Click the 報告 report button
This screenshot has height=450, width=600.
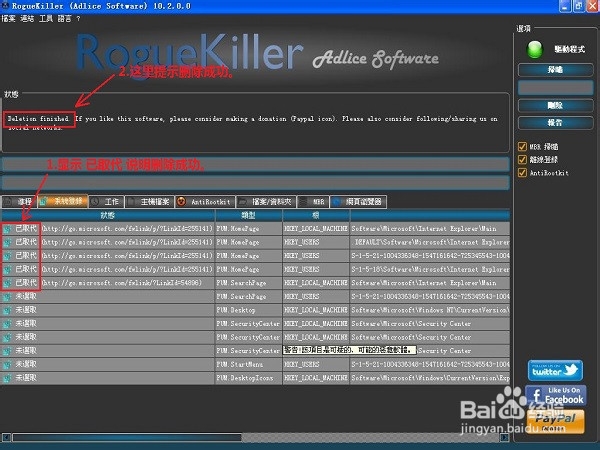555,123
